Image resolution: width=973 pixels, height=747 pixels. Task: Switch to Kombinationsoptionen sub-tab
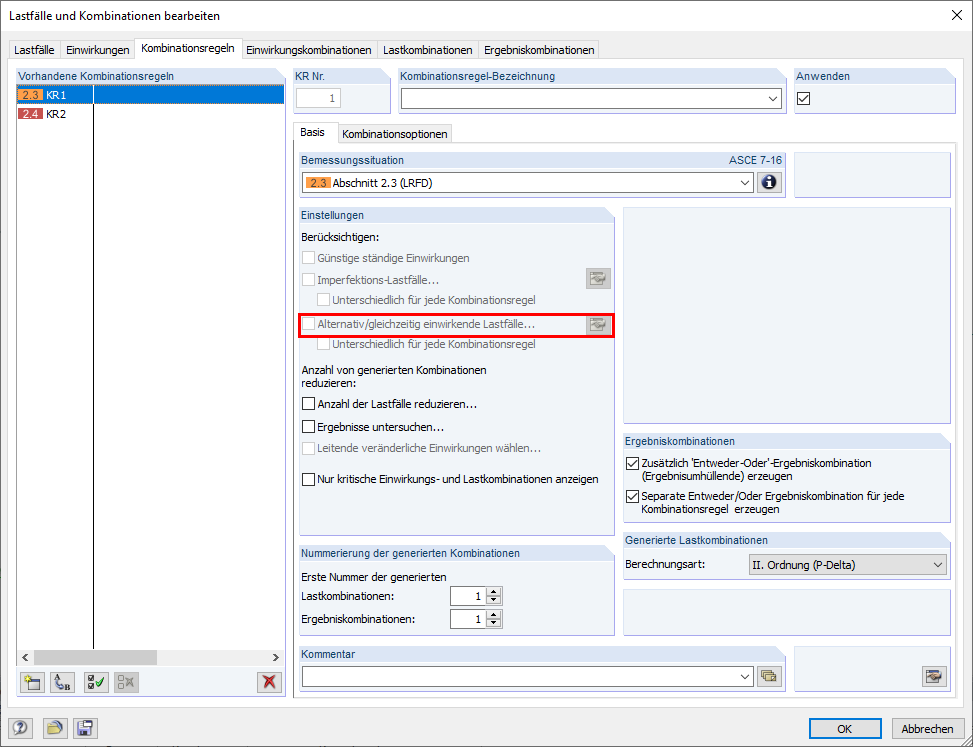pyautogui.click(x=395, y=134)
